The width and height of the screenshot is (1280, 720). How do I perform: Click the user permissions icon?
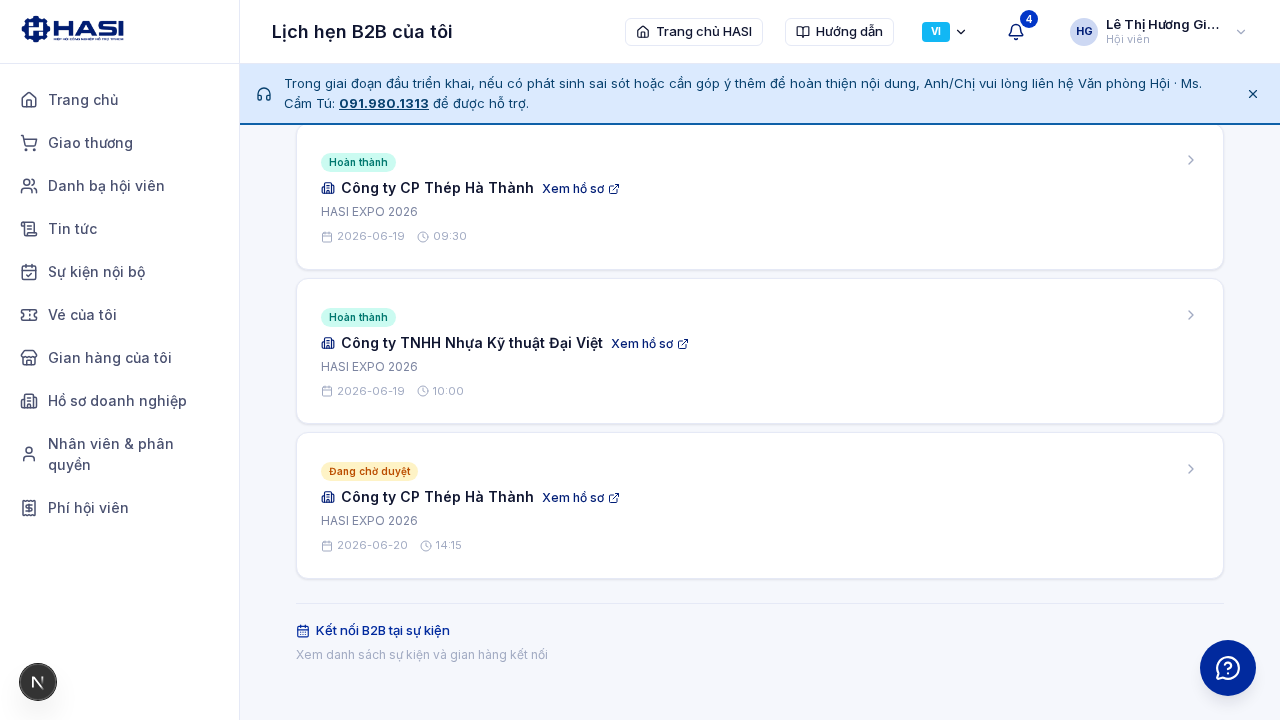[x=29, y=454]
